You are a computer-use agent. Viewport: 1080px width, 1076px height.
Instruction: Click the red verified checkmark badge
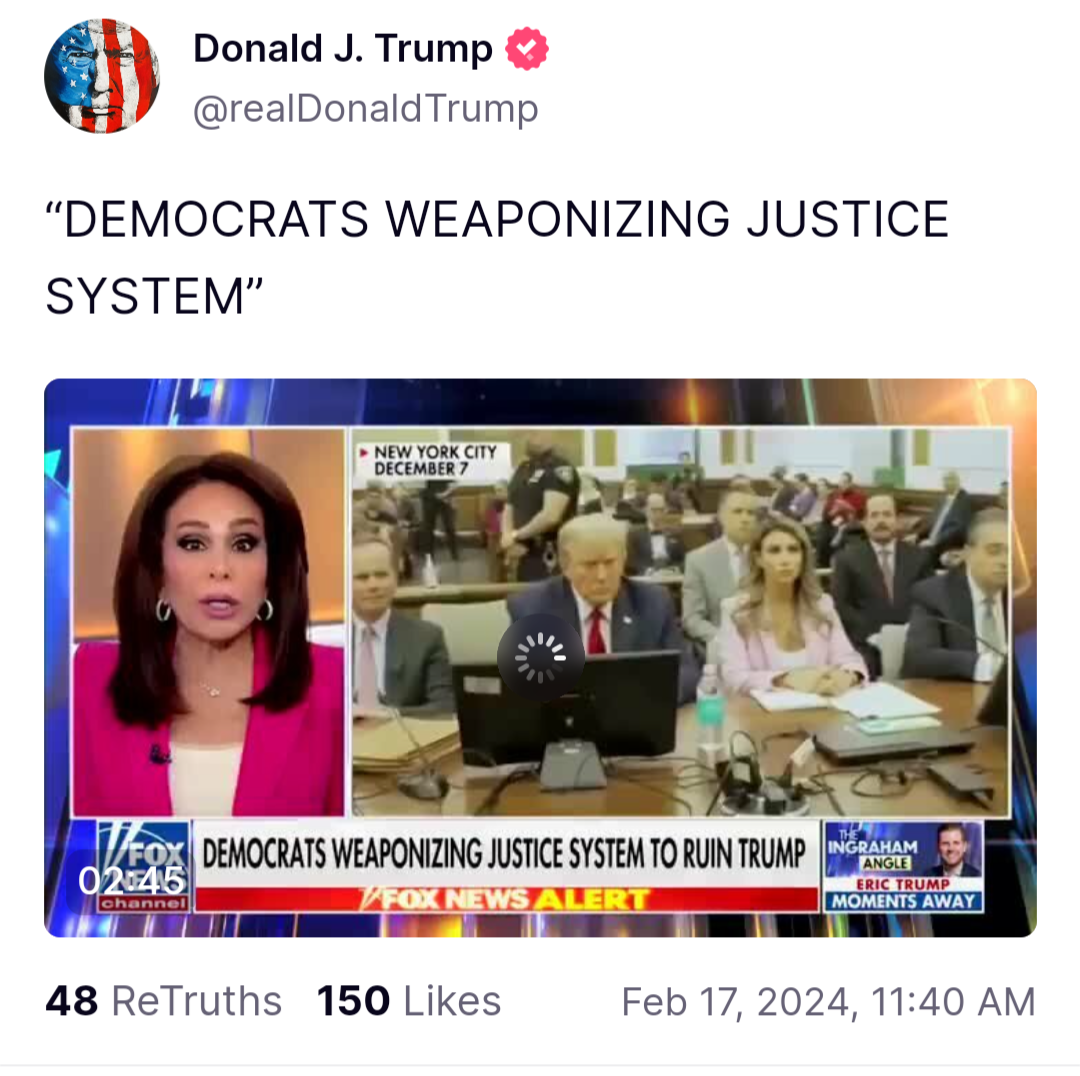[x=527, y=48]
